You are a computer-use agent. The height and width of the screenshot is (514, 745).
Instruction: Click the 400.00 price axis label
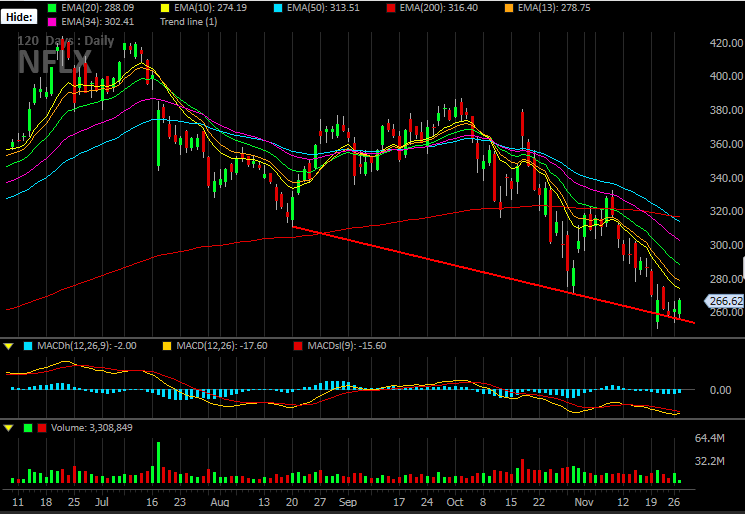point(726,76)
